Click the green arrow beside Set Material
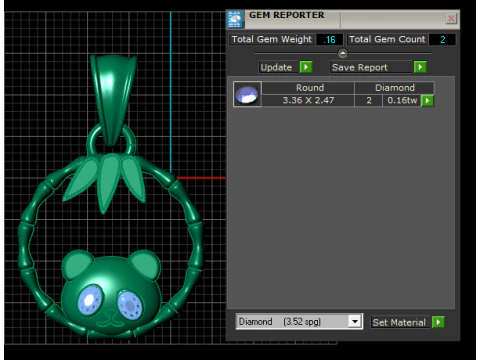 pyautogui.click(x=438, y=322)
